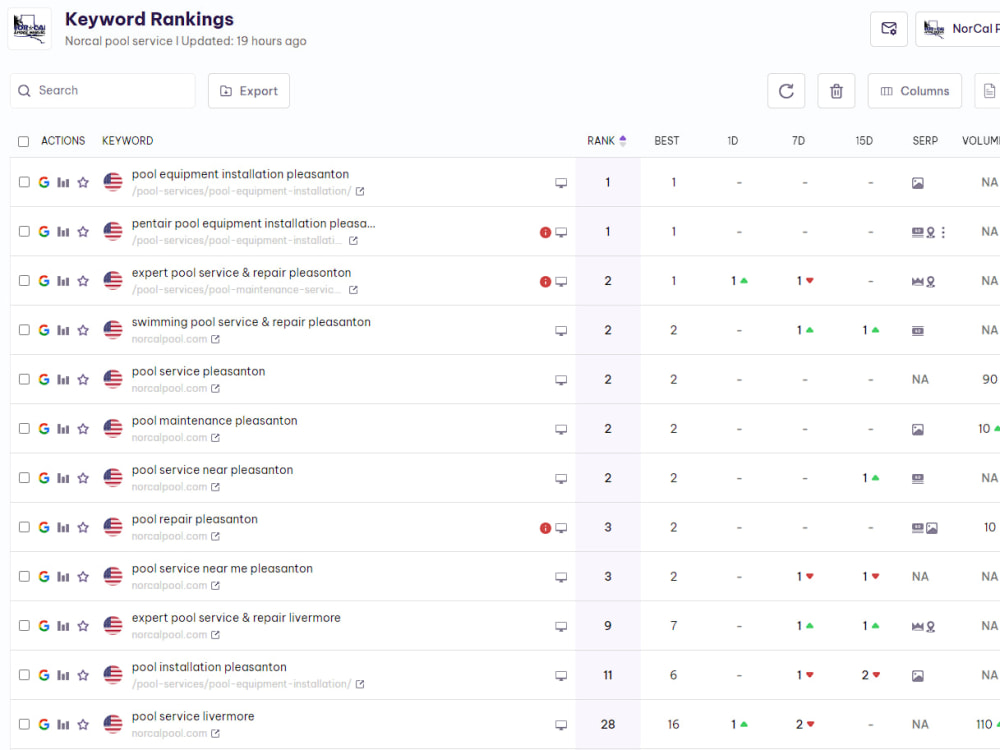Click into the Search field
This screenshot has height=750, width=1000.
pyautogui.click(x=103, y=91)
